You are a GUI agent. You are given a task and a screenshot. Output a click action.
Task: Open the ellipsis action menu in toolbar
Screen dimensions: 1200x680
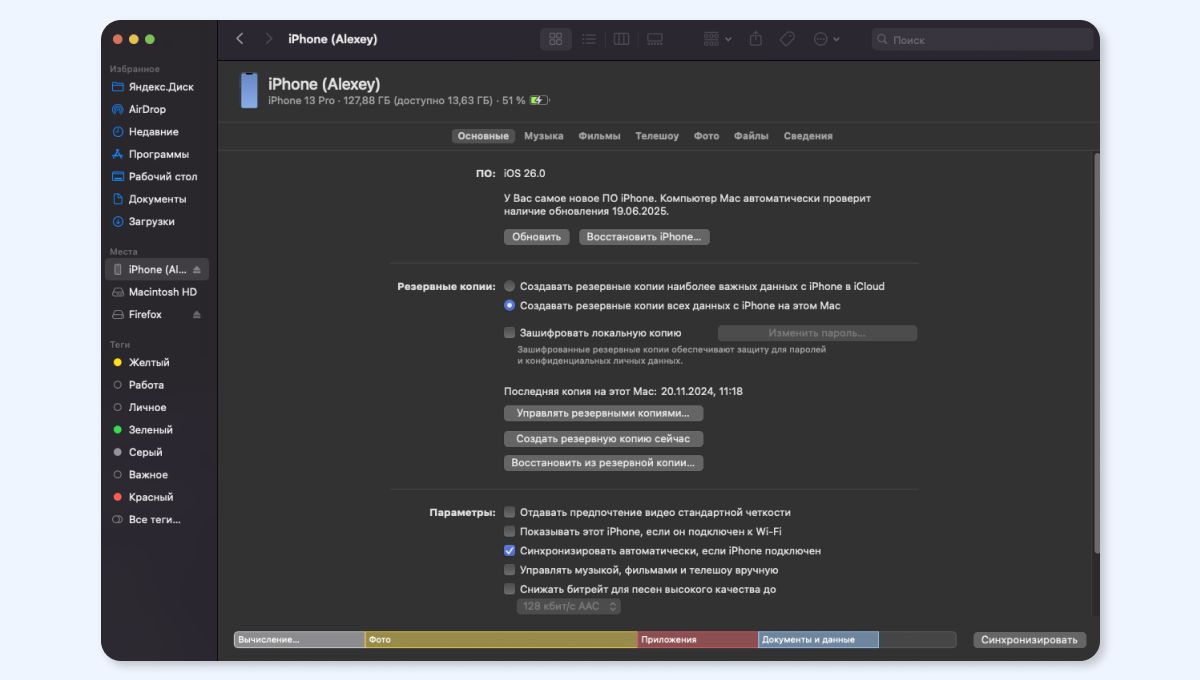tap(826, 39)
